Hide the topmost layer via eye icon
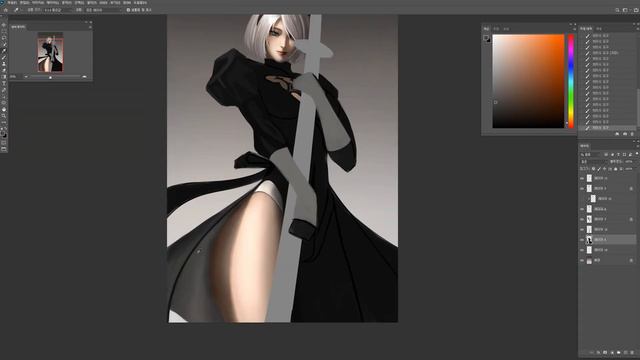Viewport: 640px width, 360px height. (x=582, y=178)
